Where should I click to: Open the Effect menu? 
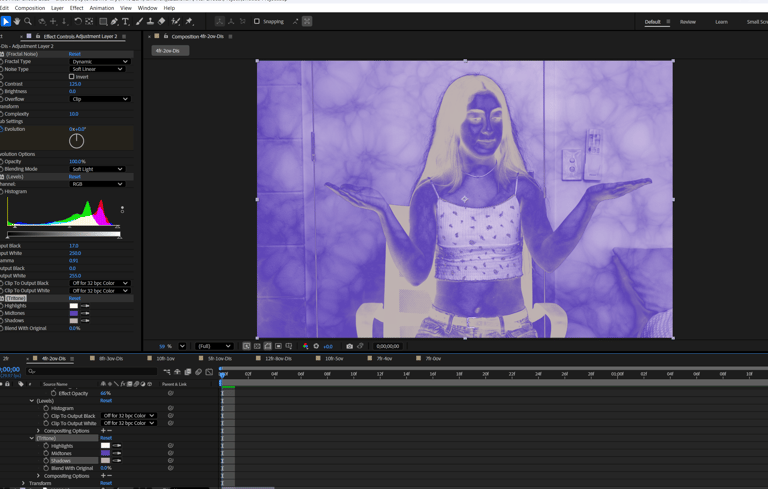click(76, 8)
